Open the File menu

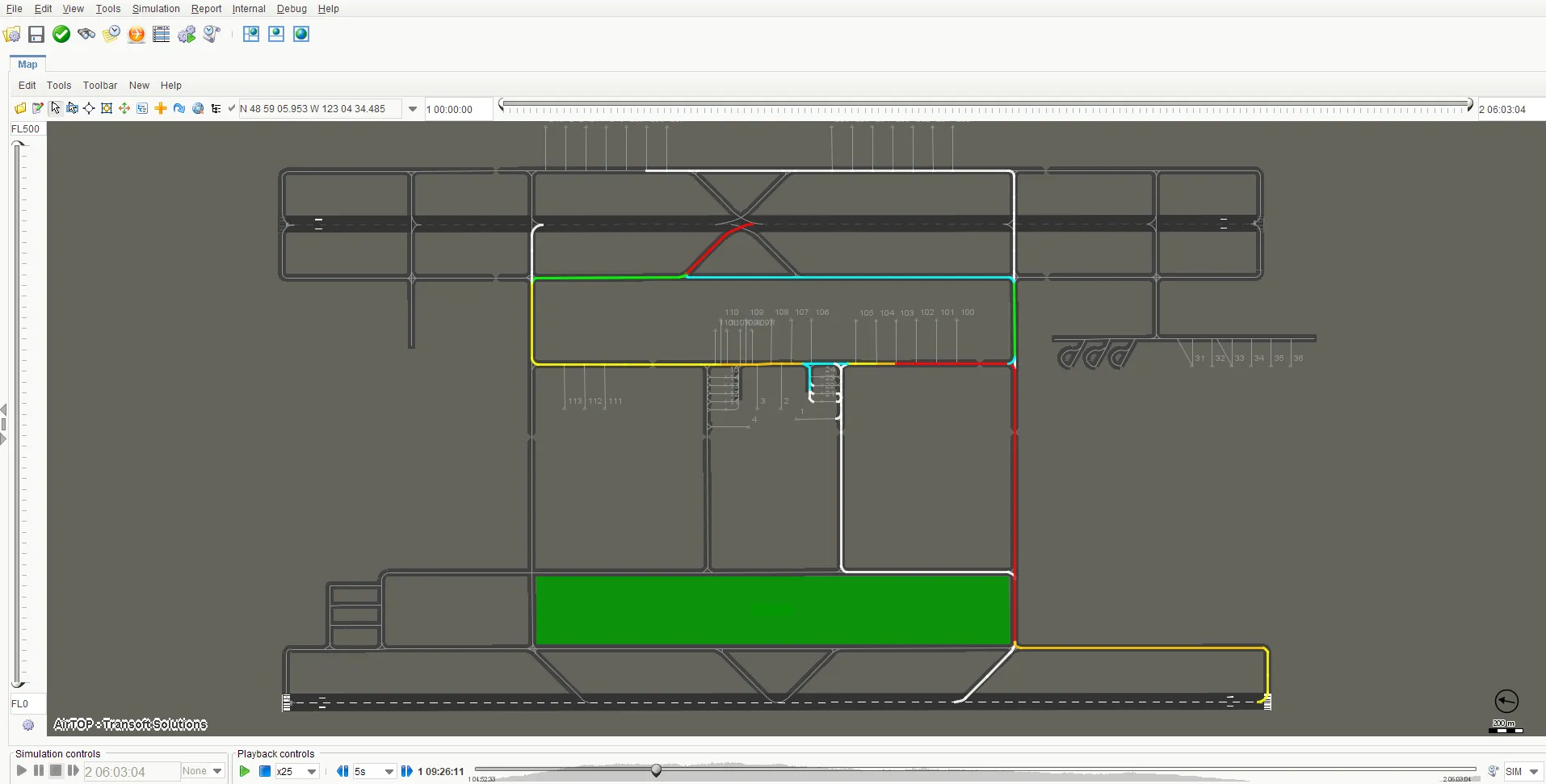pos(15,9)
